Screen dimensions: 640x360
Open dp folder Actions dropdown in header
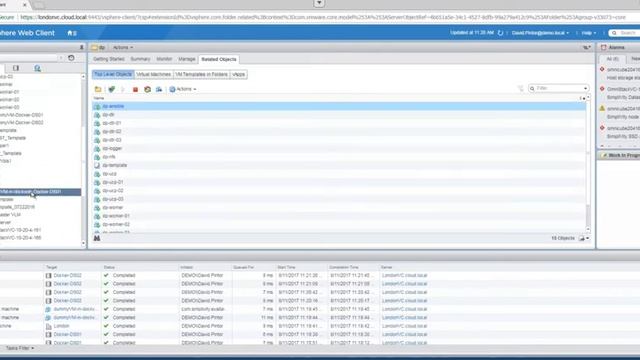coord(123,47)
